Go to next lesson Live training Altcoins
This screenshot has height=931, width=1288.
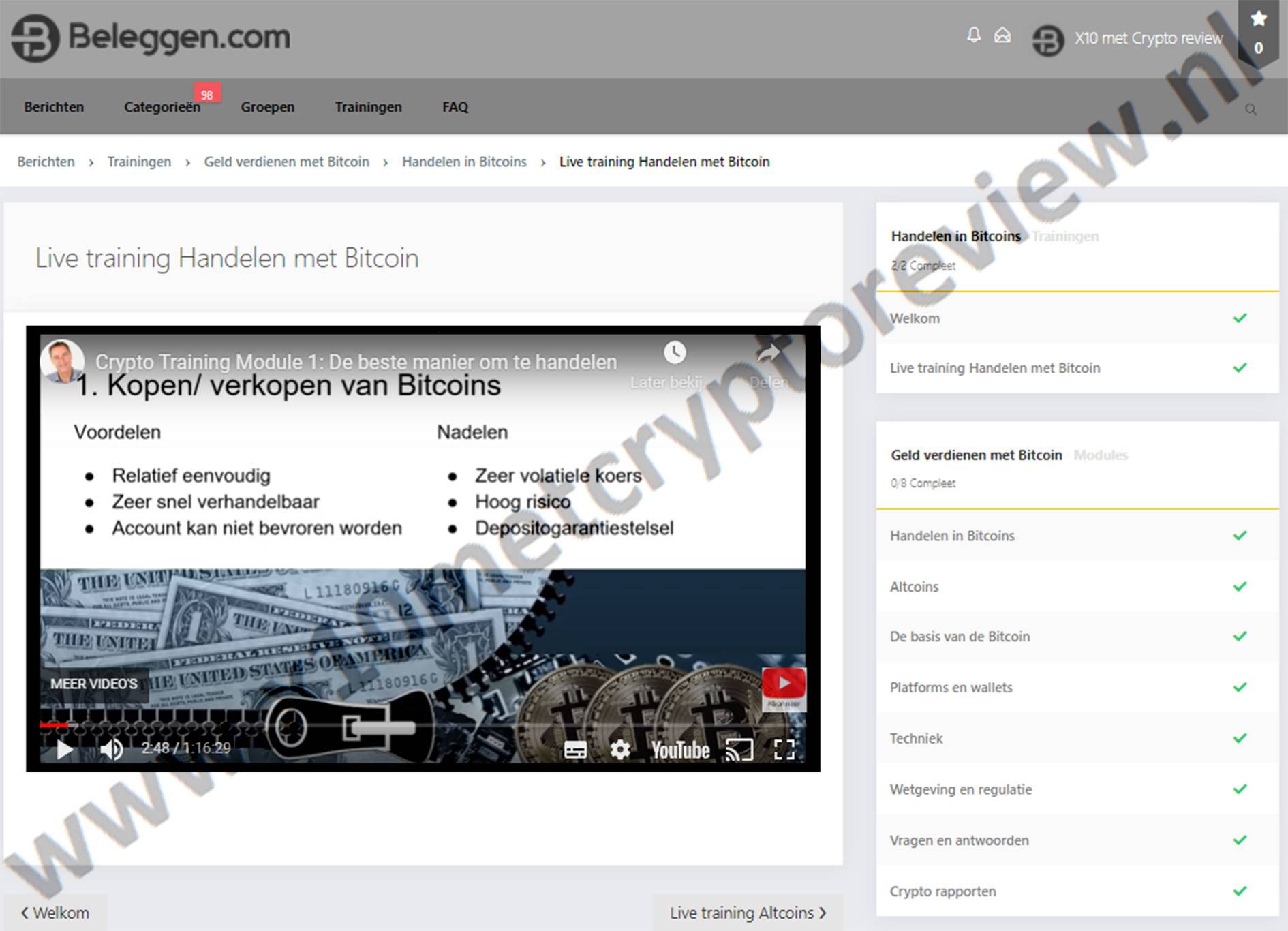coord(748,913)
